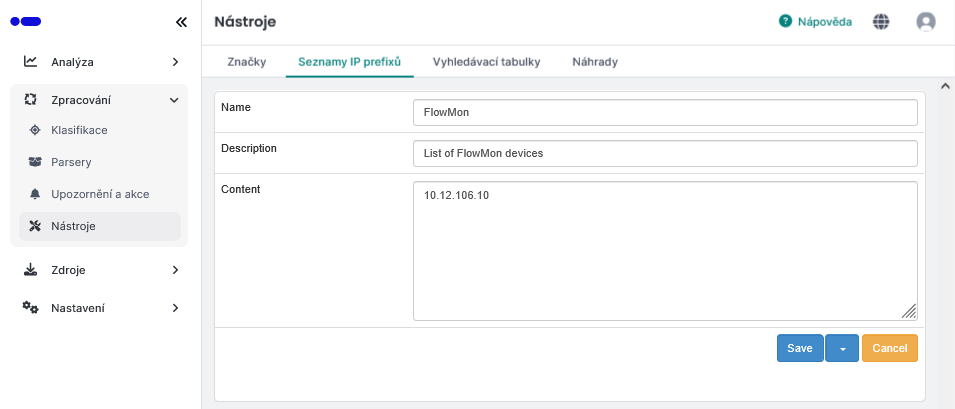The height and width of the screenshot is (409, 955).
Task: Collapse the Zpracování section chevron
Action: tap(174, 100)
